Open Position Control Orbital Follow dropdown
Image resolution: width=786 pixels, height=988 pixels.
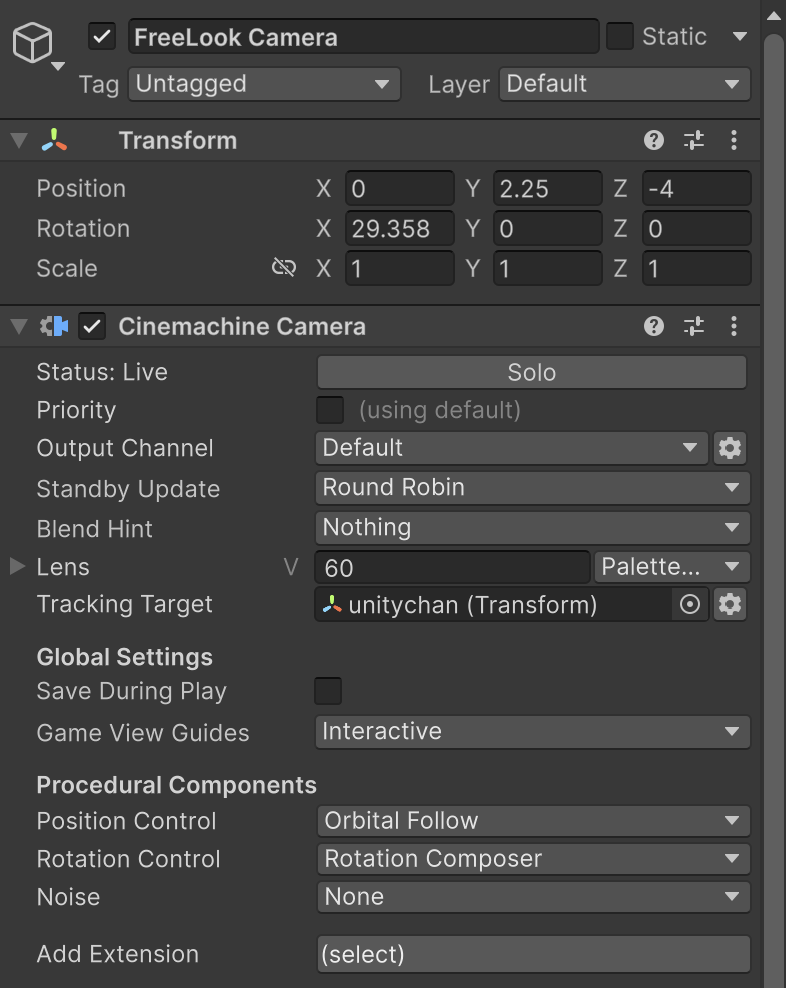[533, 821]
